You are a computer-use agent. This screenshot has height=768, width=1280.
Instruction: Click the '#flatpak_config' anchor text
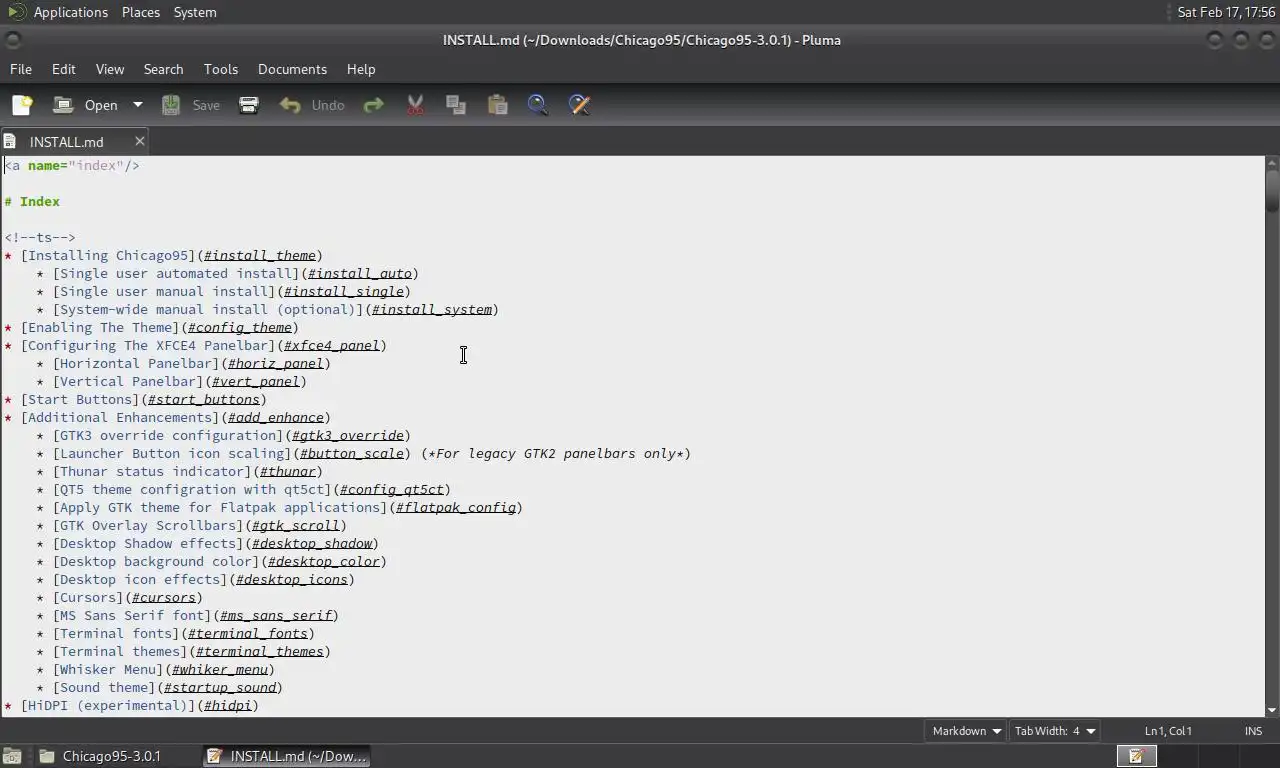pyautogui.click(x=456, y=508)
